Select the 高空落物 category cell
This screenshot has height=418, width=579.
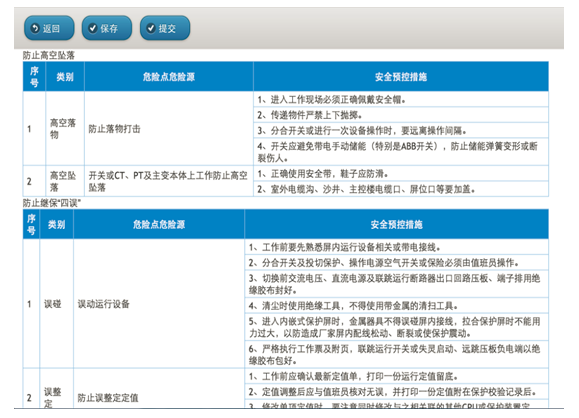tap(65, 129)
